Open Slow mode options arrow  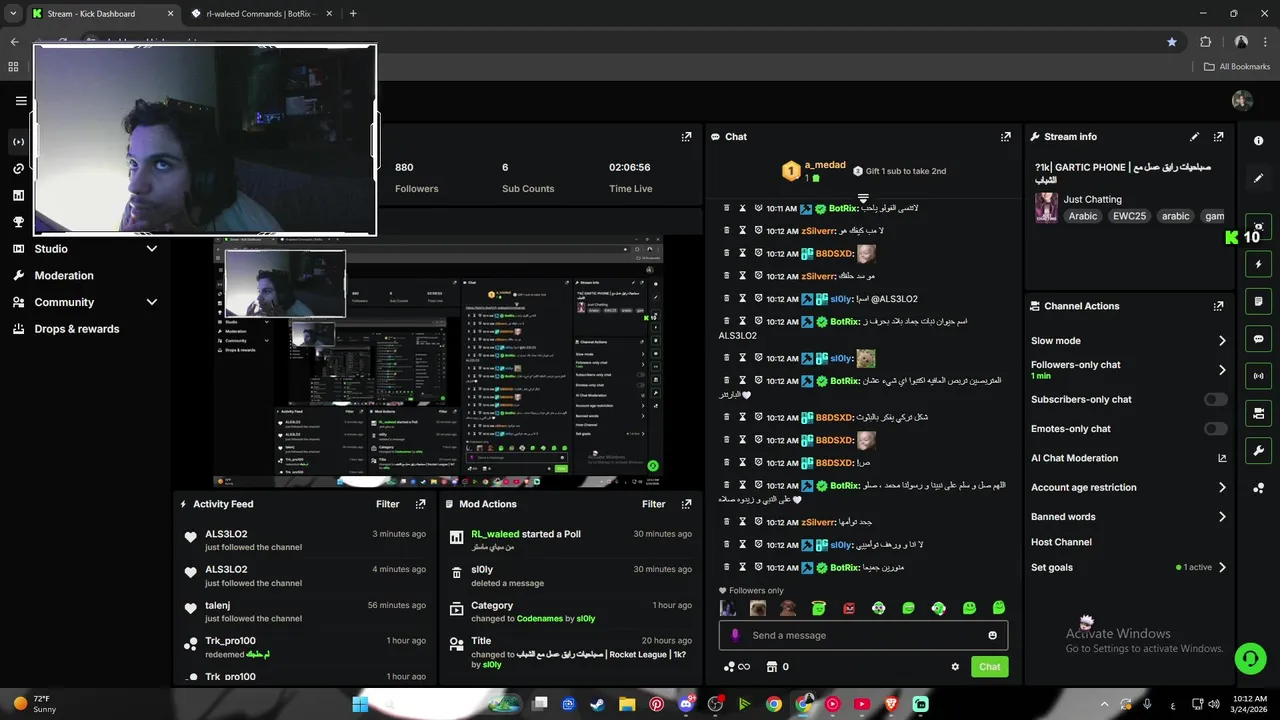tap(1222, 341)
